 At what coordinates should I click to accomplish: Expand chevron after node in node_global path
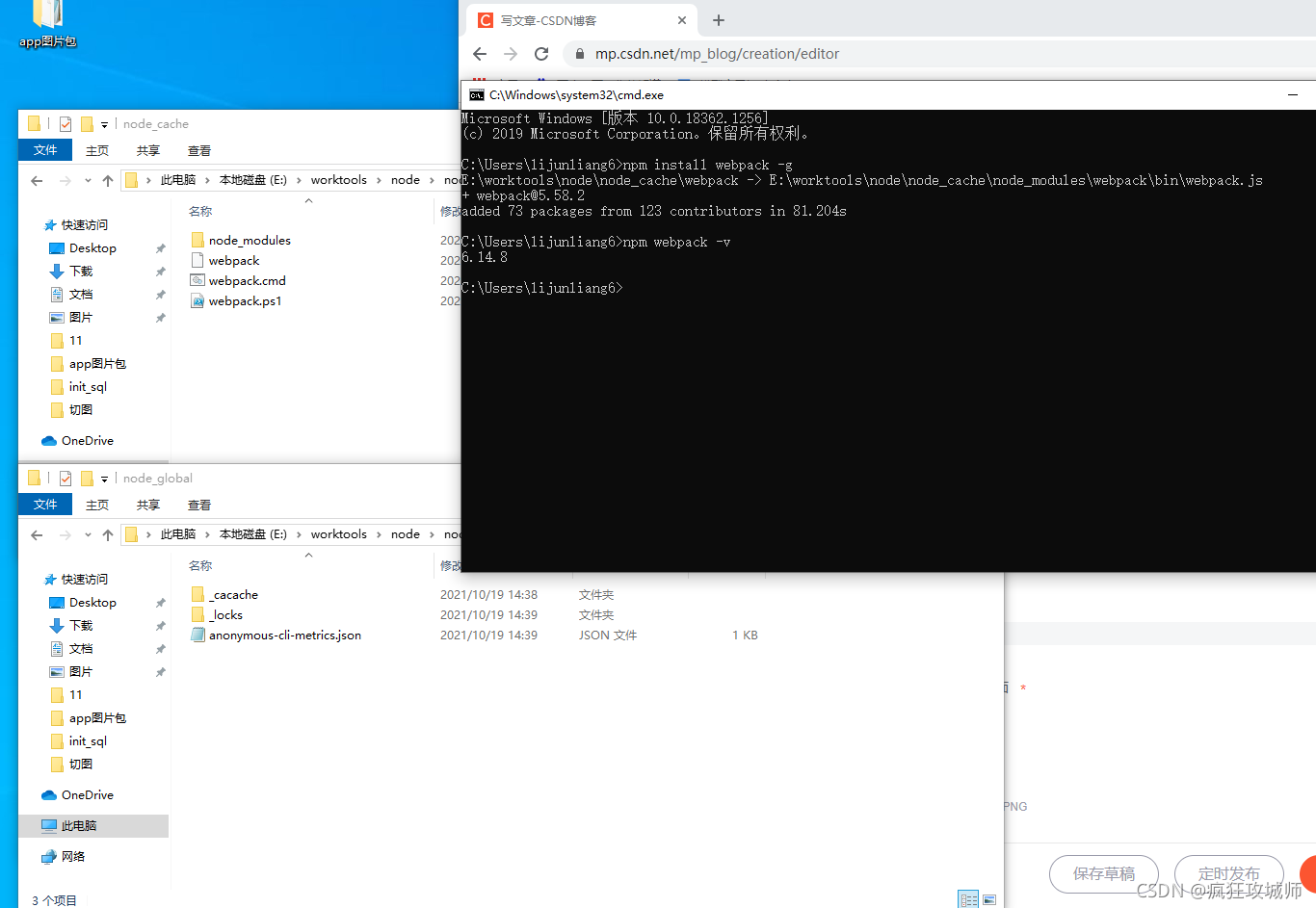pos(432,534)
